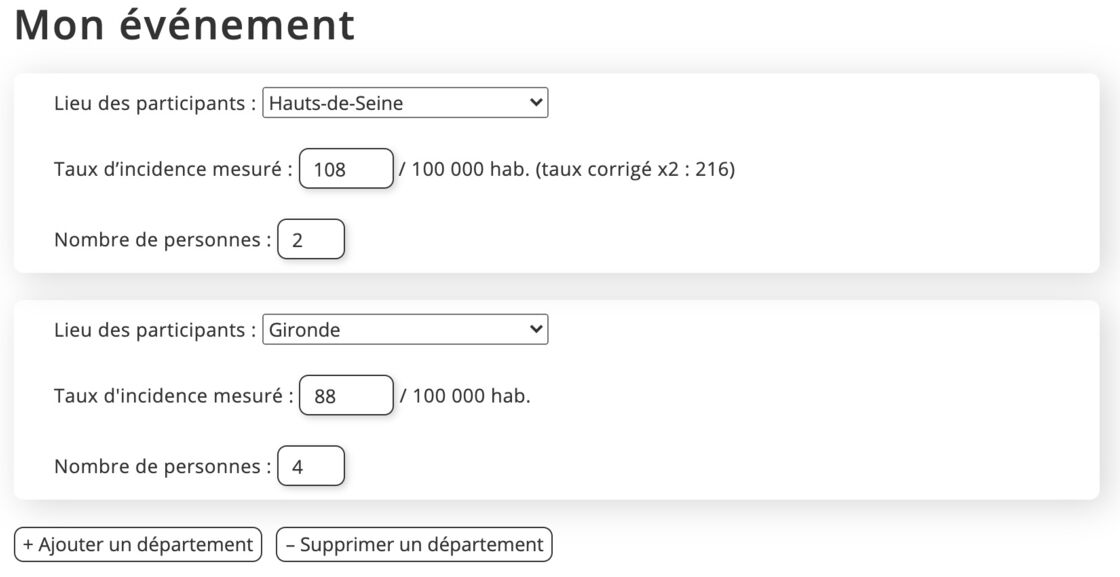Click the Lieu des participants label above 108
Image resolution: width=1120 pixels, height=577 pixels.
point(155,104)
